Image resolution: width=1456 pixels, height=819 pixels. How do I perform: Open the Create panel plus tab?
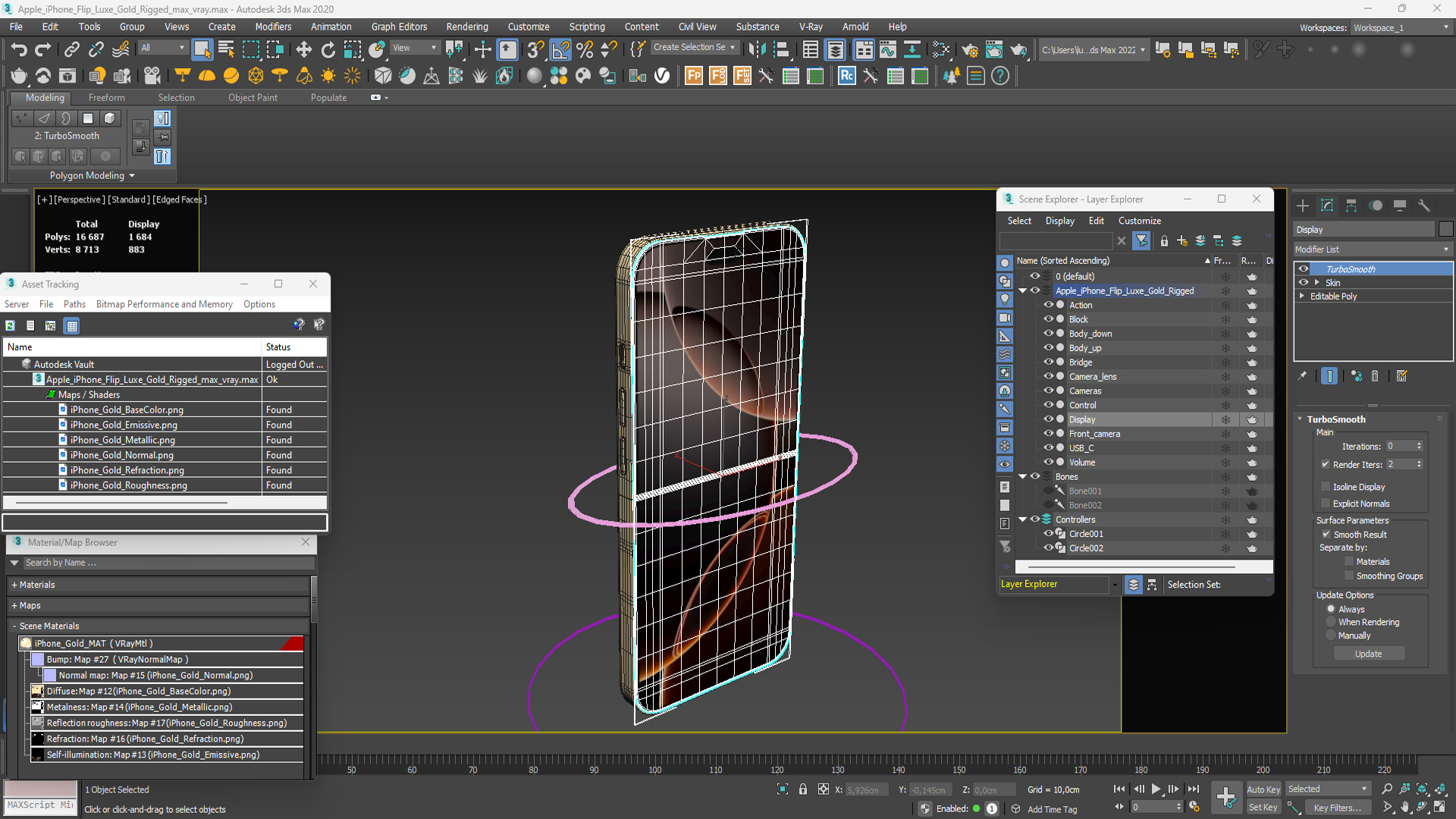click(x=1303, y=206)
